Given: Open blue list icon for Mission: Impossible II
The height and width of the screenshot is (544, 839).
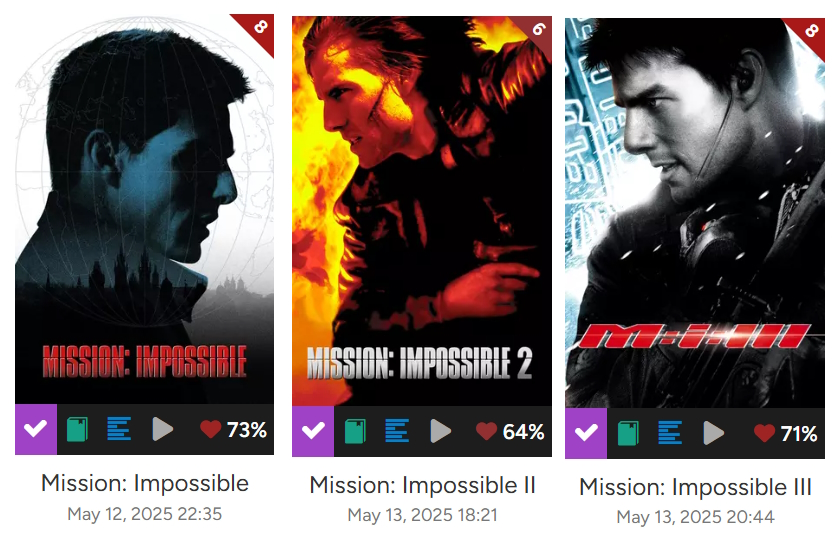Looking at the screenshot, I should [397, 431].
